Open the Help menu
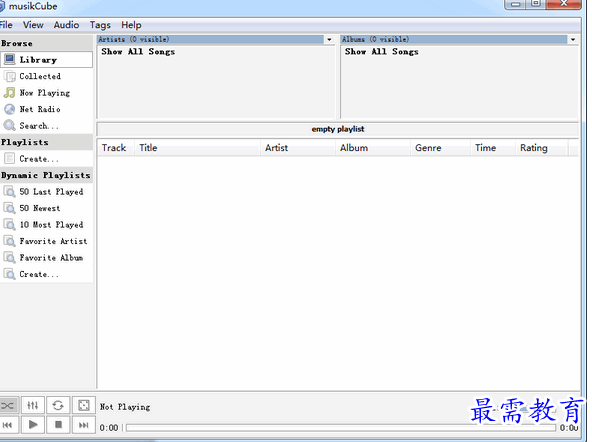 click(x=131, y=25)
